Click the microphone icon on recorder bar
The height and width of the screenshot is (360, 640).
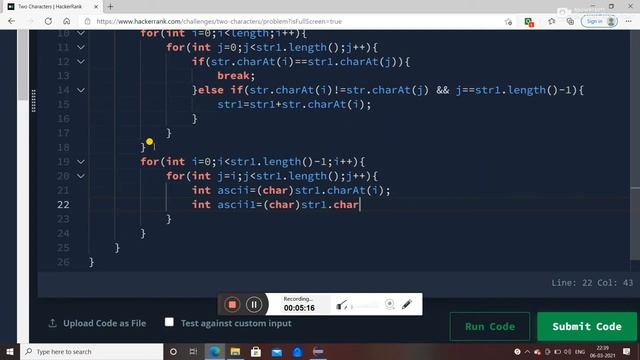click(342, 304)
